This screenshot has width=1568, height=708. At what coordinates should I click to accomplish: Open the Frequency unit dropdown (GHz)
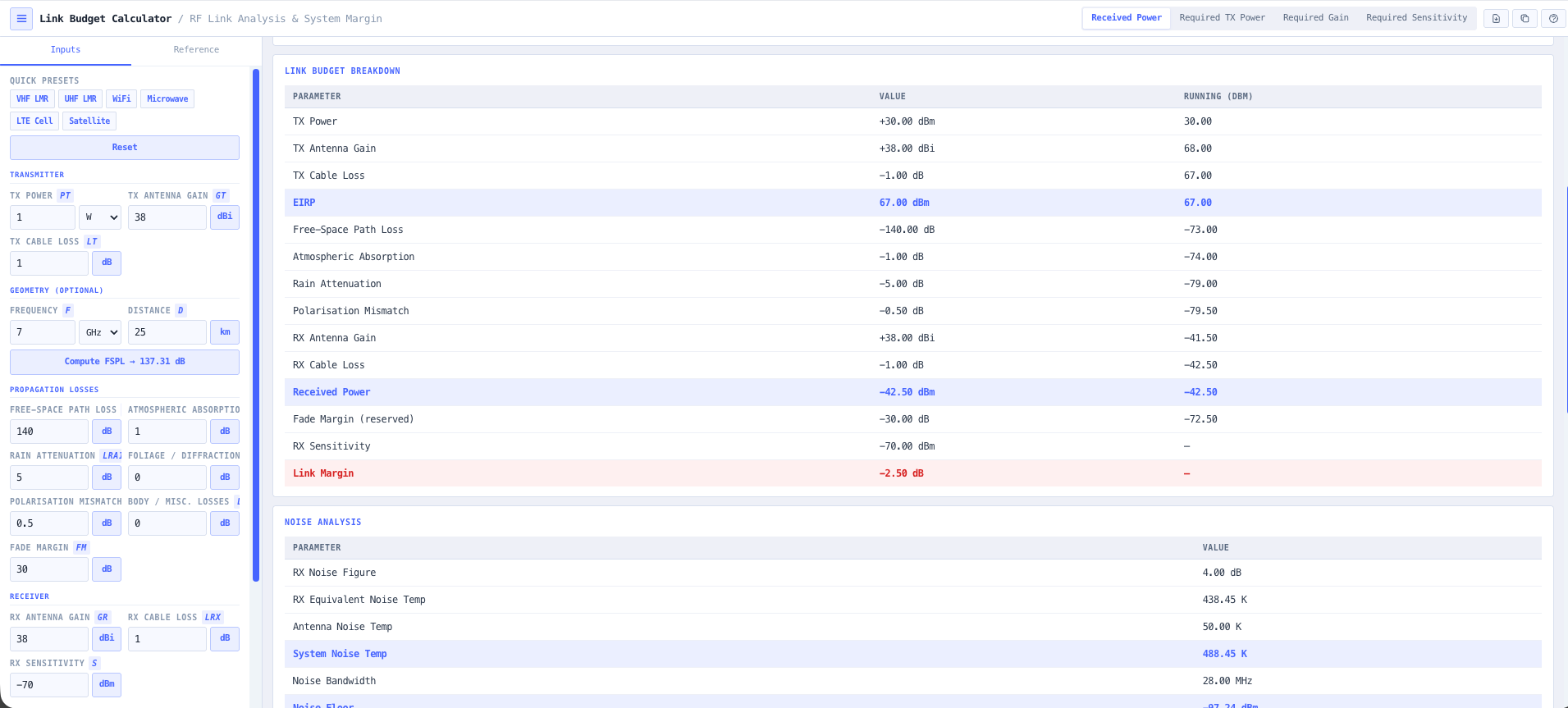(x=100, y=332)
